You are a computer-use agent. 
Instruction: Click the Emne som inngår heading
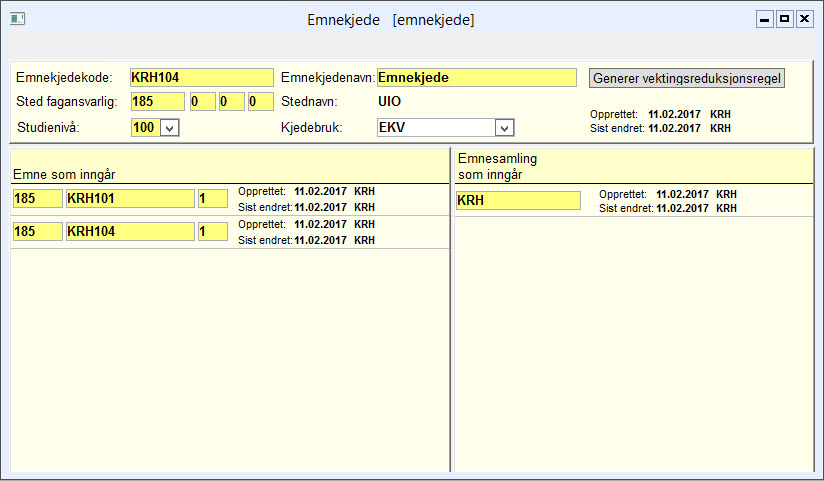pos(64,175)
